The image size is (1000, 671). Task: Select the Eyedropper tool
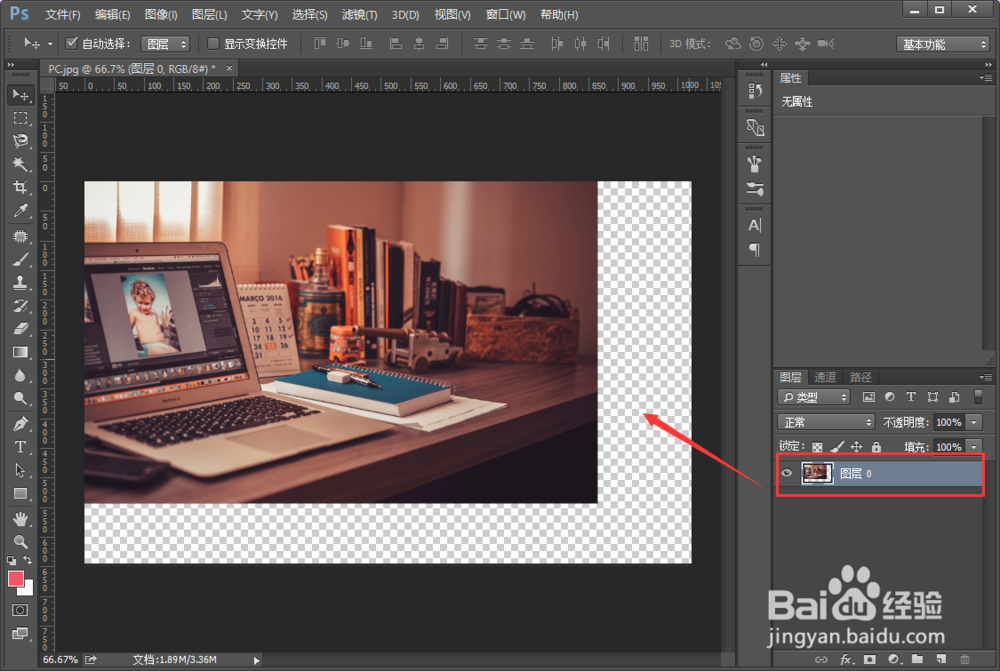point(20,210)
